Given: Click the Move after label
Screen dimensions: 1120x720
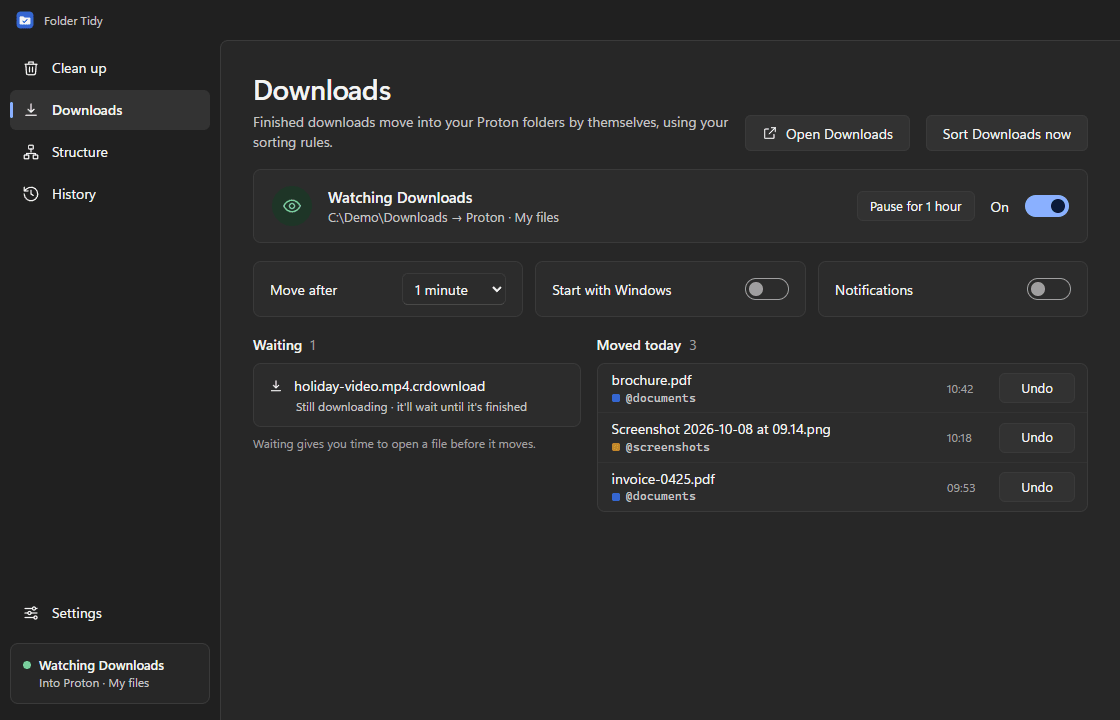Looking at the screenshot, I should (304, 290).
